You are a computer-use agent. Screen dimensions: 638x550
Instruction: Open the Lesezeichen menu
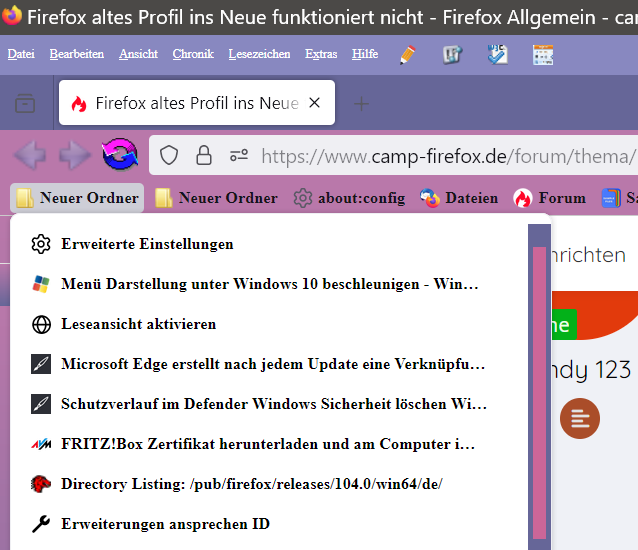click(260, 54)
